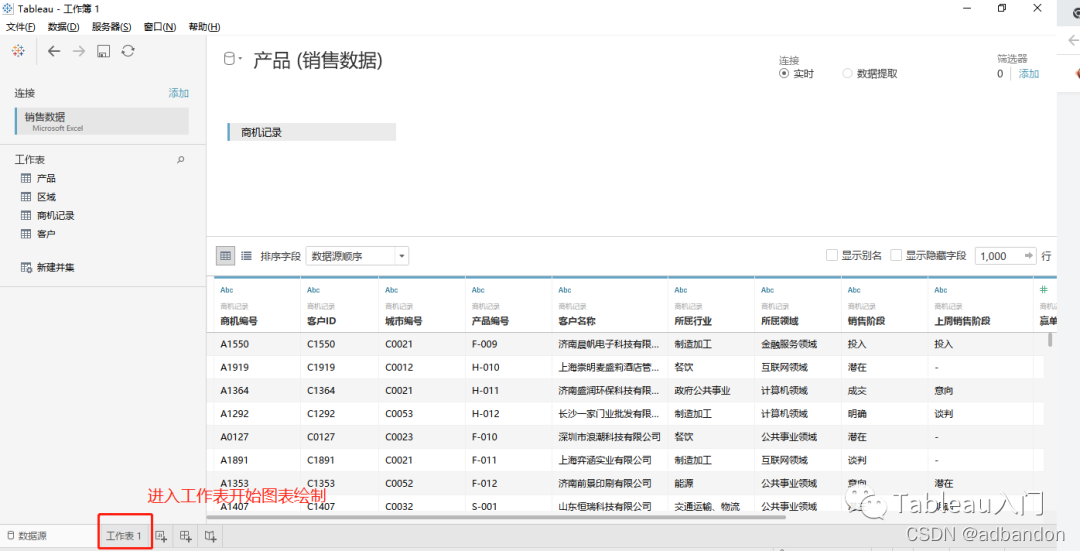The height and width of the screenshot is (551, 1080).
Task: Click the table icon beside 产品
Action: click(26, 178)
